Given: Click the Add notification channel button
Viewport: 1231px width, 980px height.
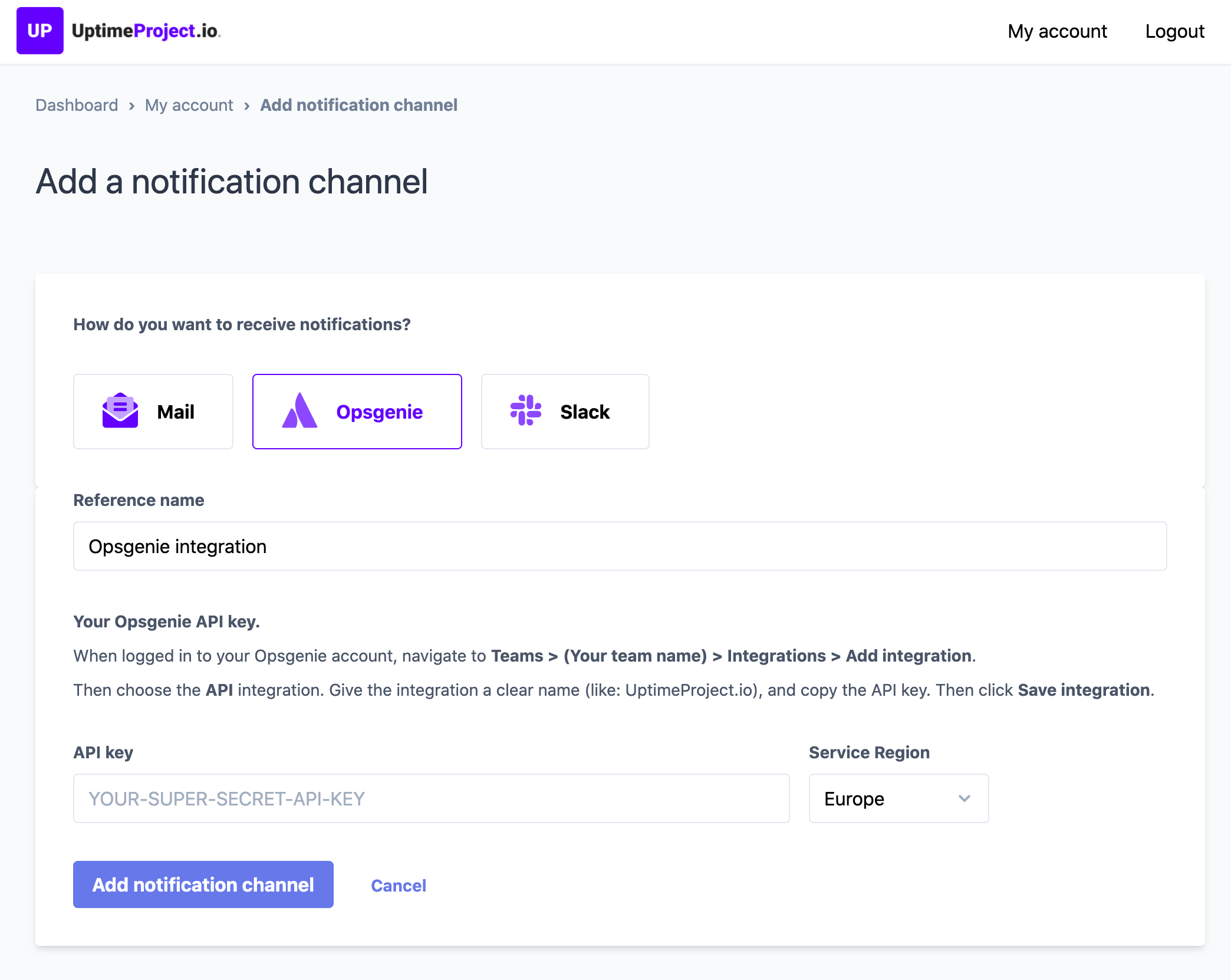Looking at the screenshot, I should click(x=203, y=884).
